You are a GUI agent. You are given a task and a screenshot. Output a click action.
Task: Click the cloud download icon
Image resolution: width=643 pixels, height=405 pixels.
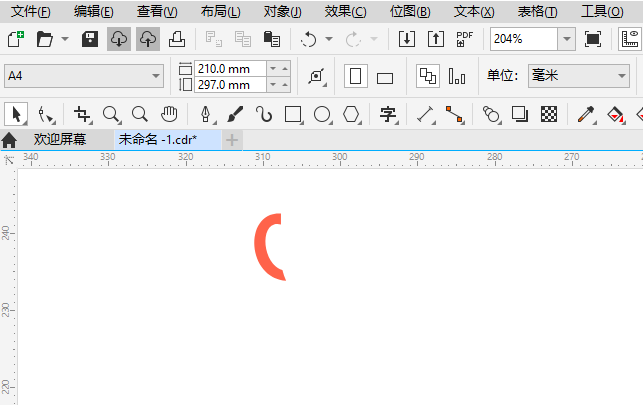pos(119,39)
